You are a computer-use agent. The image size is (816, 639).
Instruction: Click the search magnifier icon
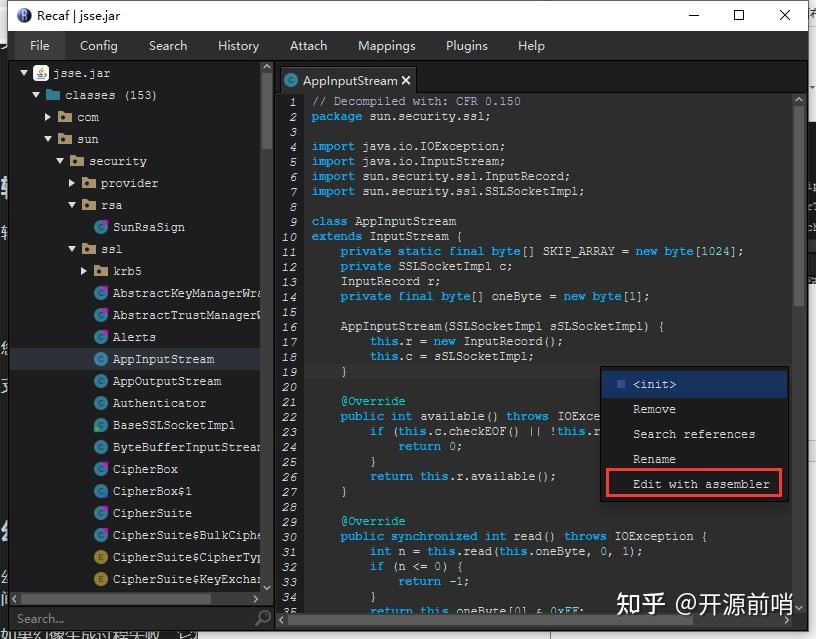(263, 618)
